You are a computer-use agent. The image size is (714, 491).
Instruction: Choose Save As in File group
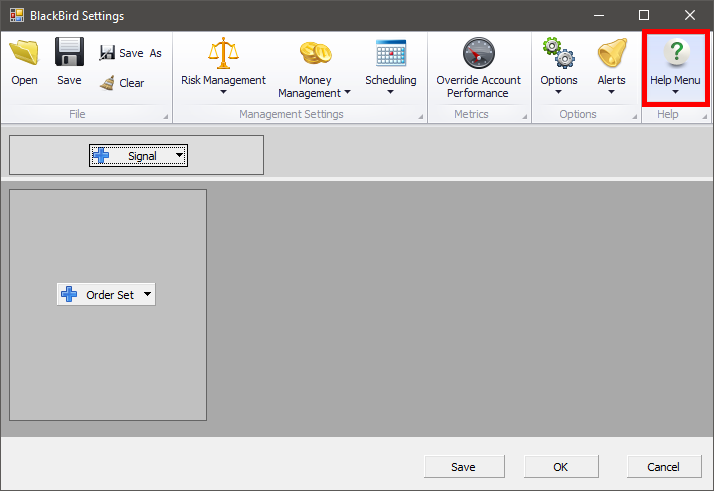tap(131, 53)
